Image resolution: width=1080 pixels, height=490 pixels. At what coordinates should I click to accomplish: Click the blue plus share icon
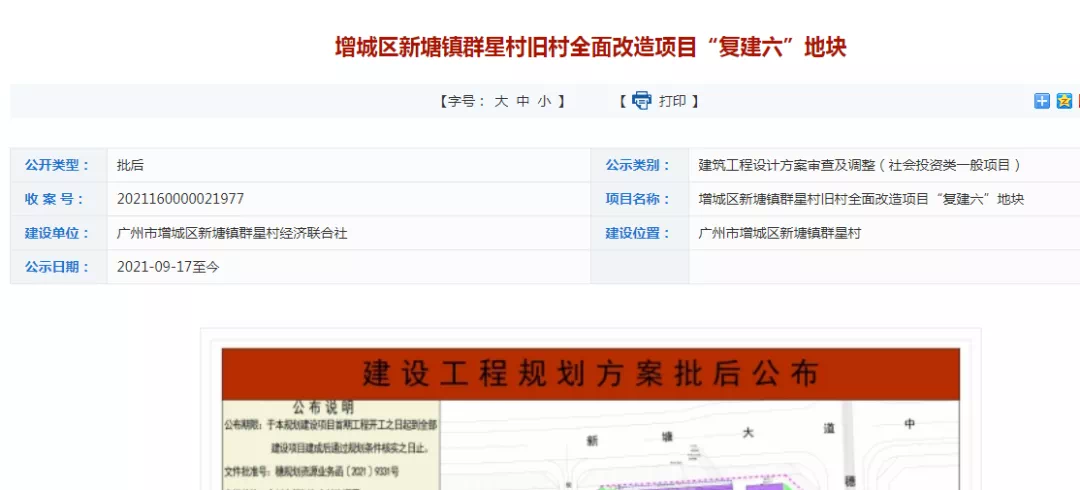[x=1042, y=100]
